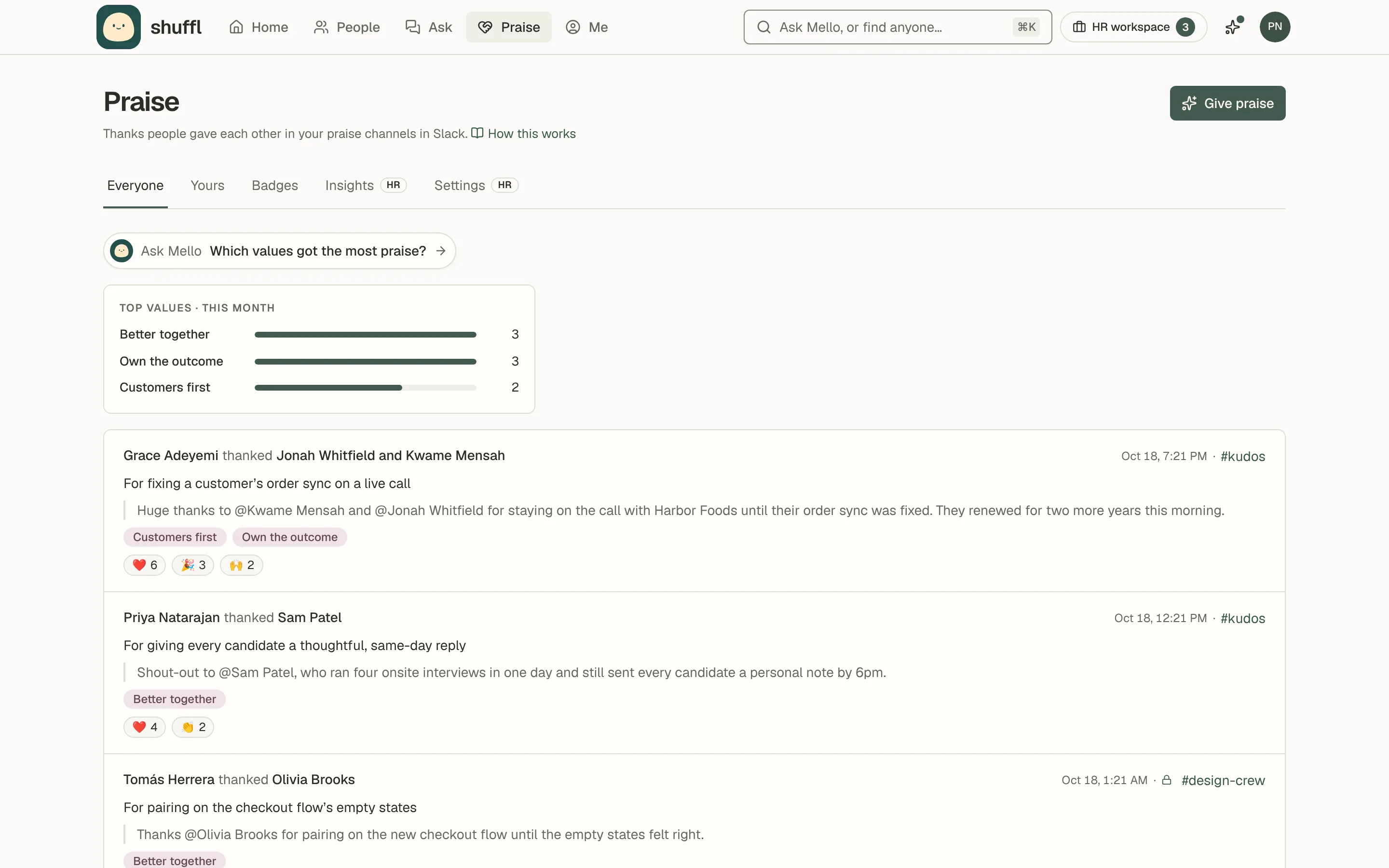This screenshot has width=1389, height=868.
Task: Click the shuffl mascot logo
Action: [118, 27]
